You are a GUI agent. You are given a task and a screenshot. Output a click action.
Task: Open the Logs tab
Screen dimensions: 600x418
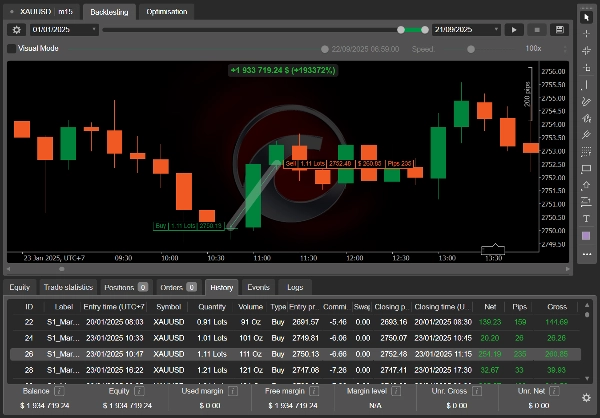[x=295, y=287]
